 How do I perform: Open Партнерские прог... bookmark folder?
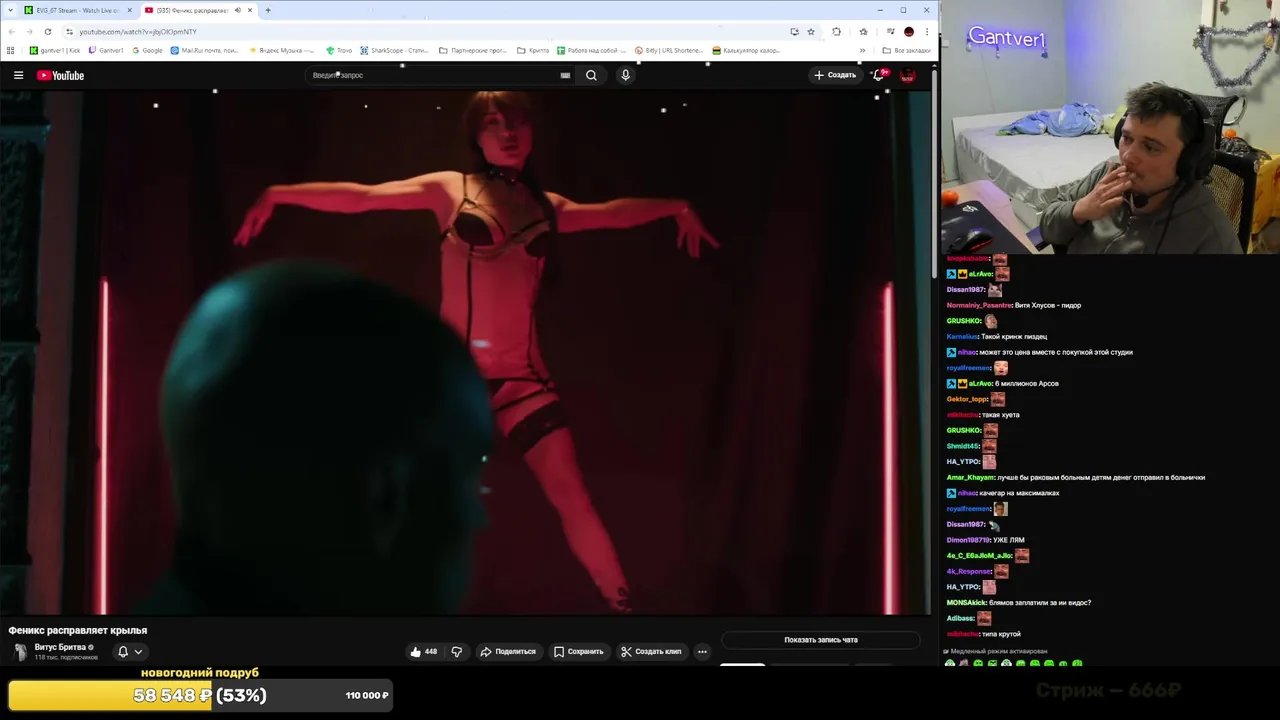[x=474, y=50]
